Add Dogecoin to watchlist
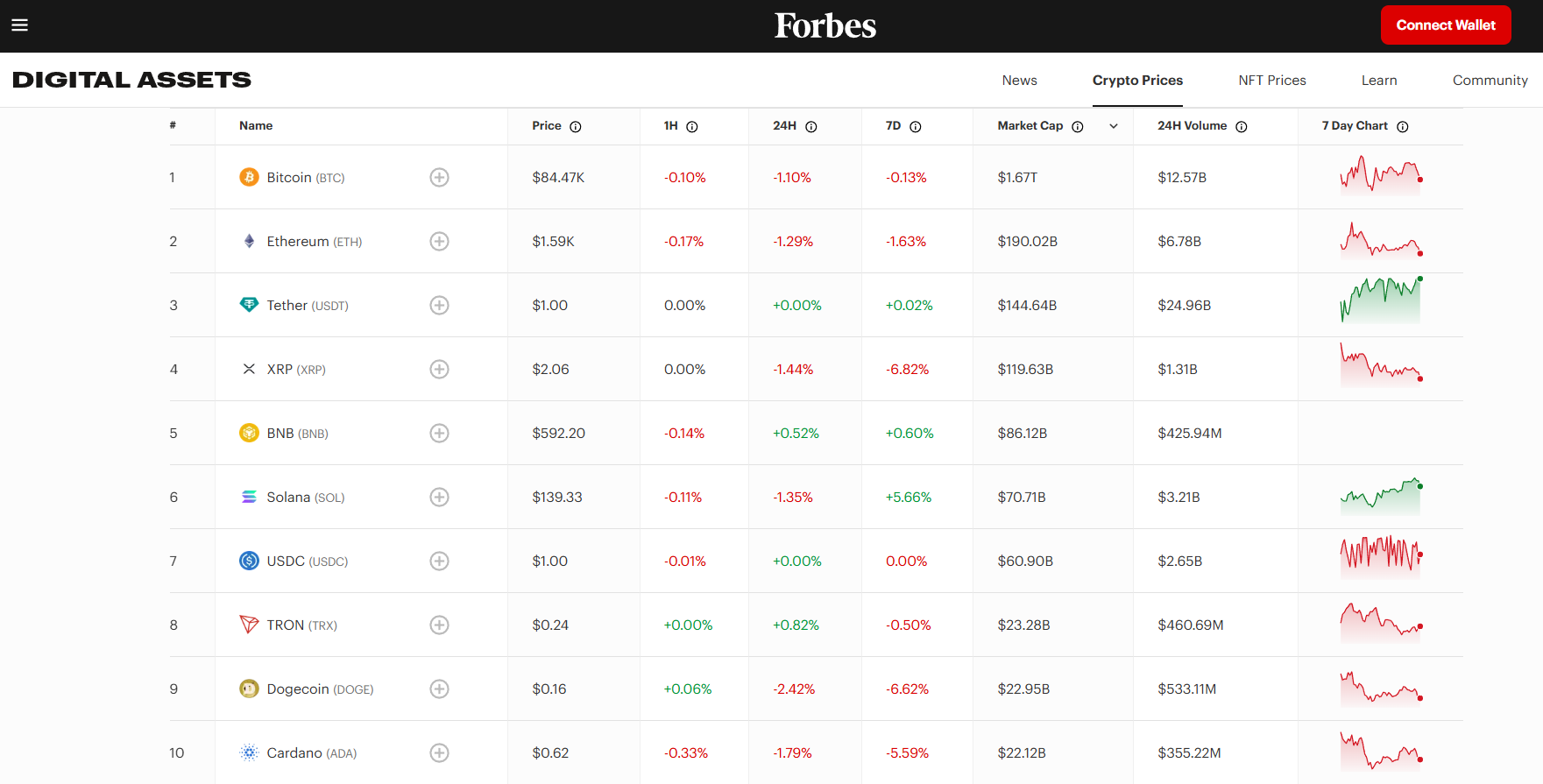 click(x=440, y=689)
